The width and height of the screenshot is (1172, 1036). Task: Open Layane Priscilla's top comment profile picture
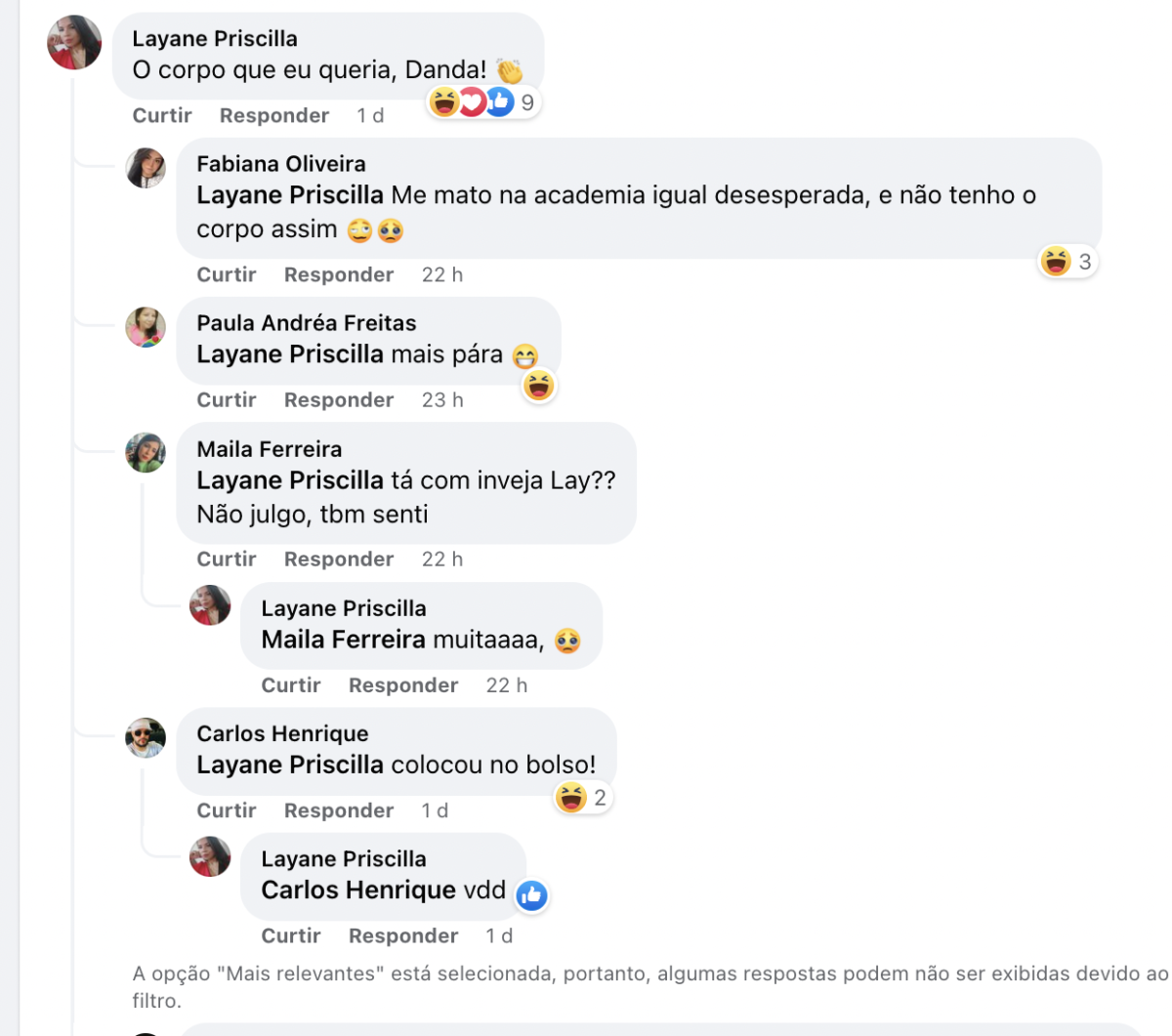[x=74, y=43]
